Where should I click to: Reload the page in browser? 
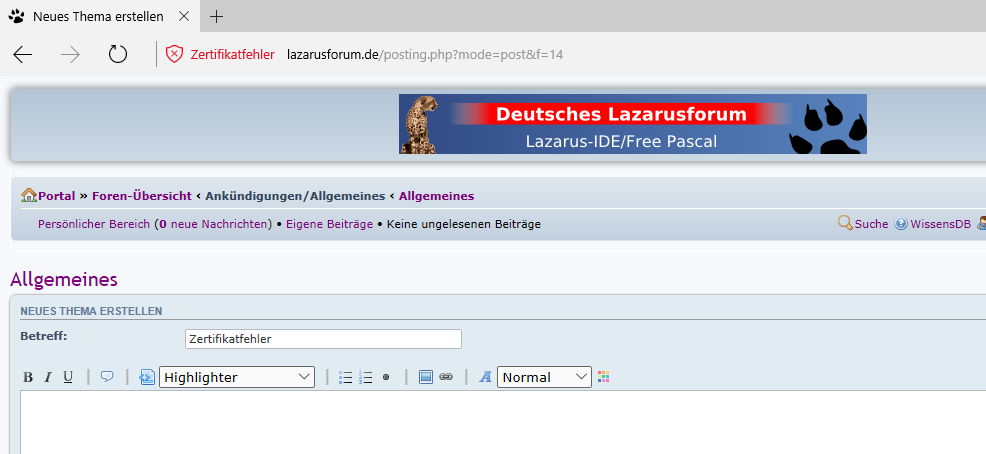point(118,54)
